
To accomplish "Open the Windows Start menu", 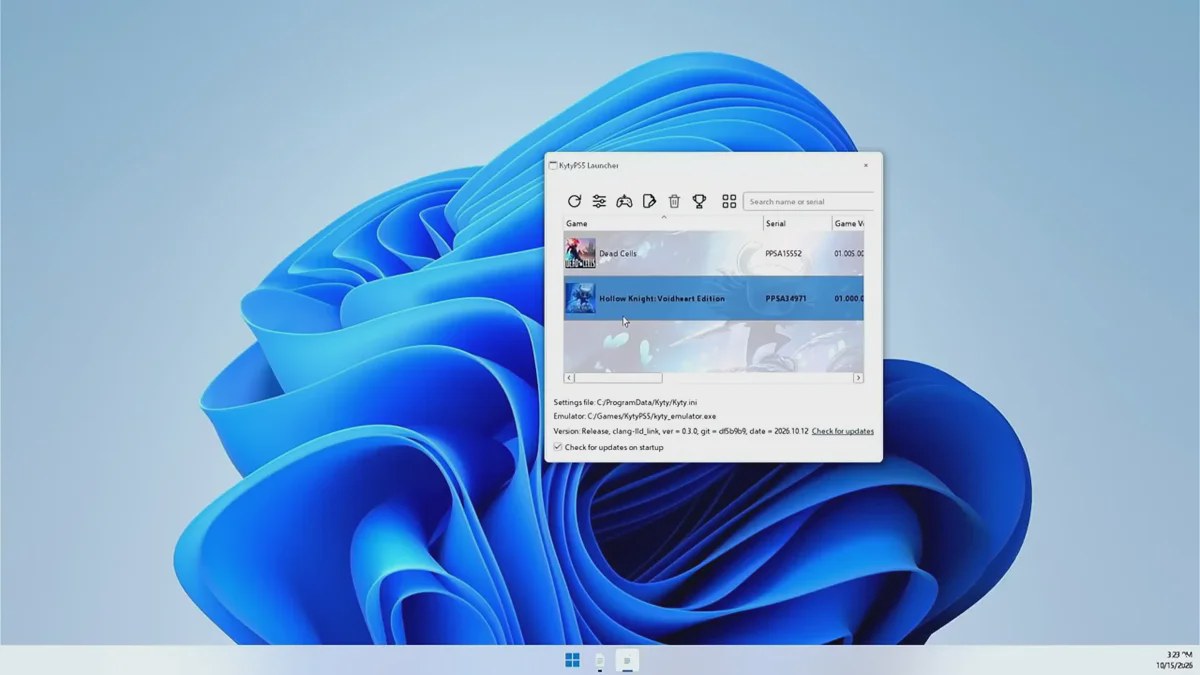I will pos(572,660).
